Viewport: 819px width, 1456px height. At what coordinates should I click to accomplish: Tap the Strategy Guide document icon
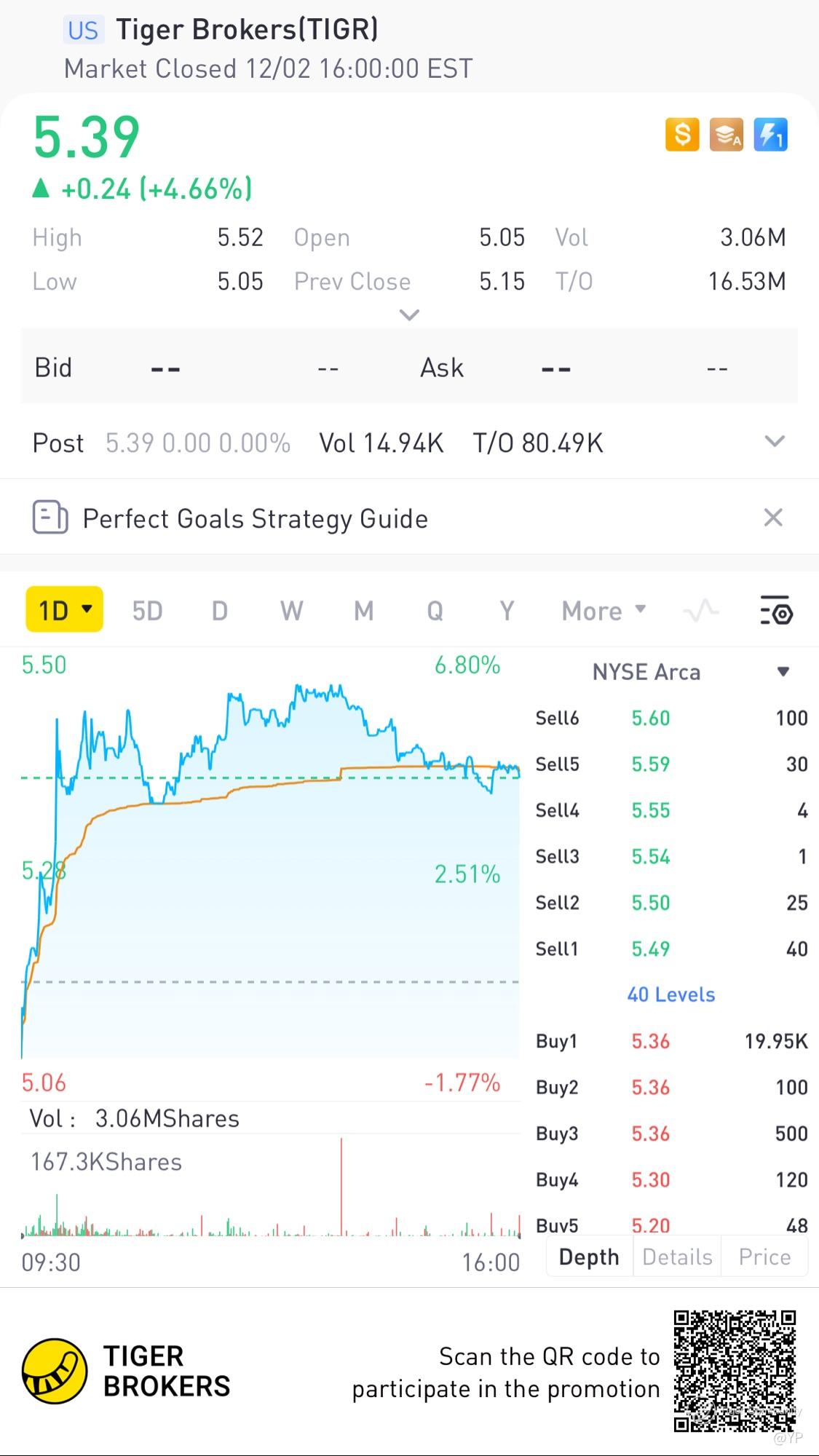click(x=50, y=518)
